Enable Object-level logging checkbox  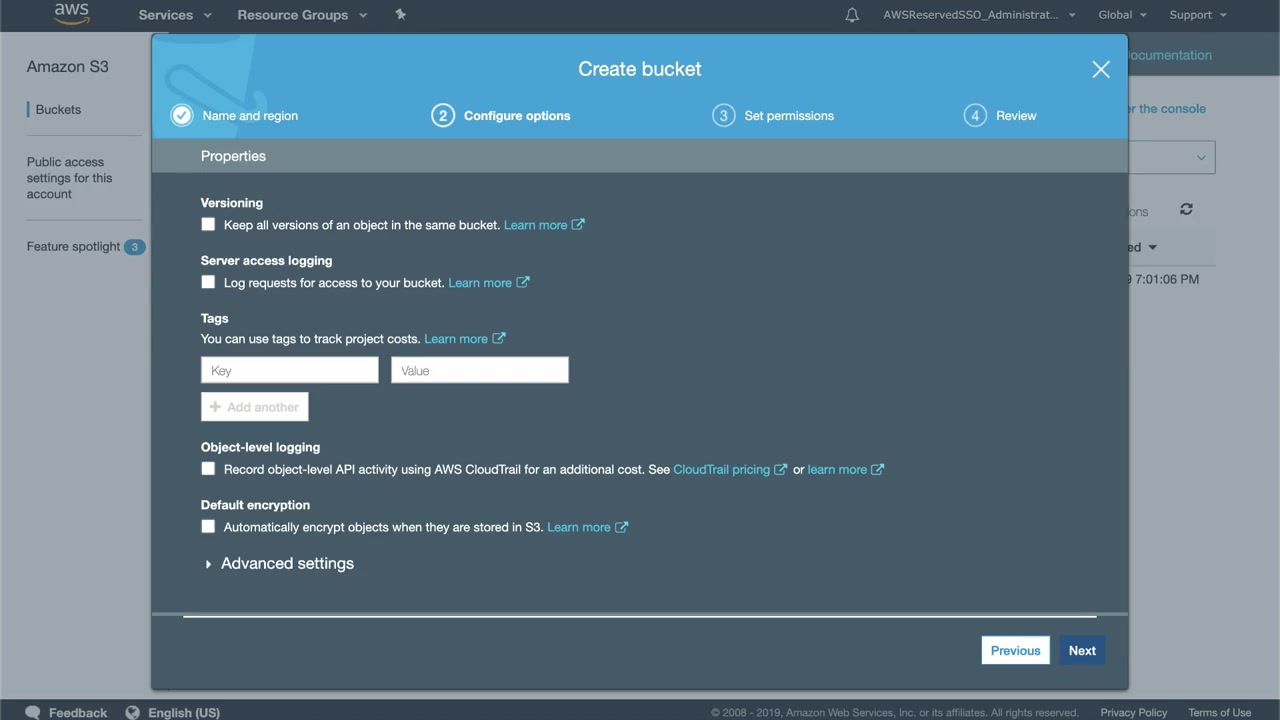(208, 468)
